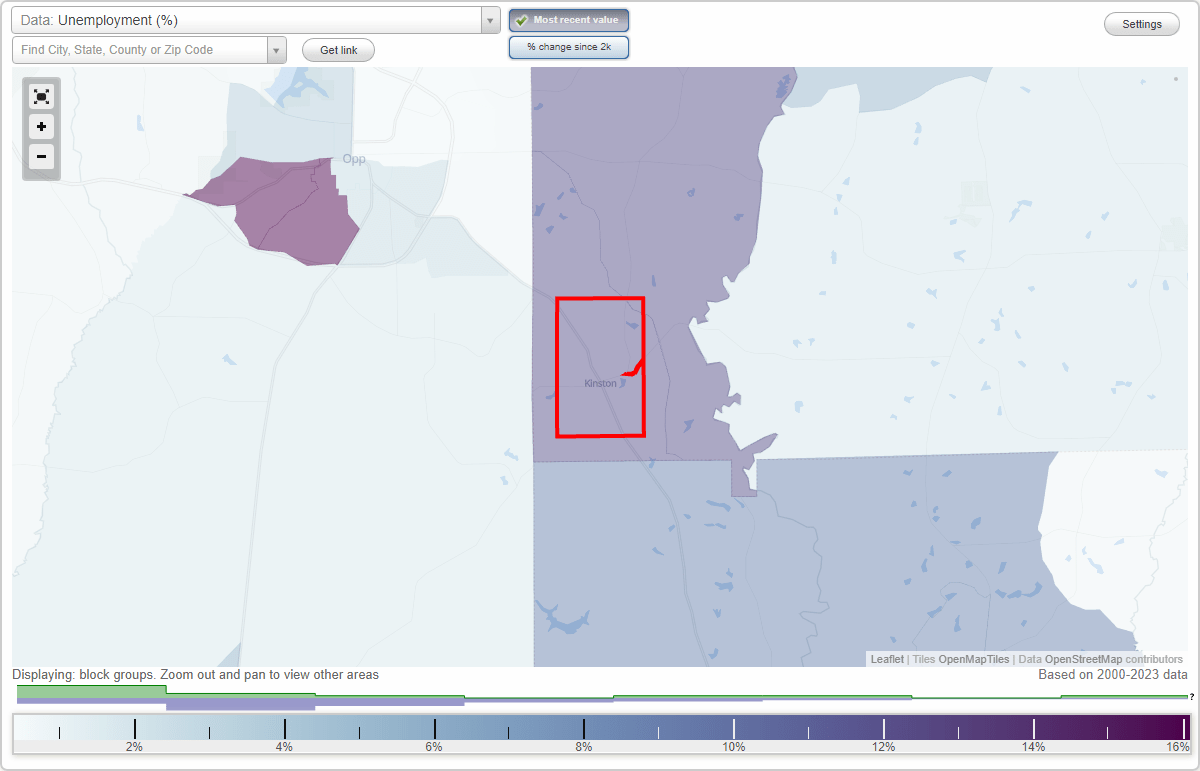
Task: Click the Find City, State, County input field
Action: tap(140, 50)
